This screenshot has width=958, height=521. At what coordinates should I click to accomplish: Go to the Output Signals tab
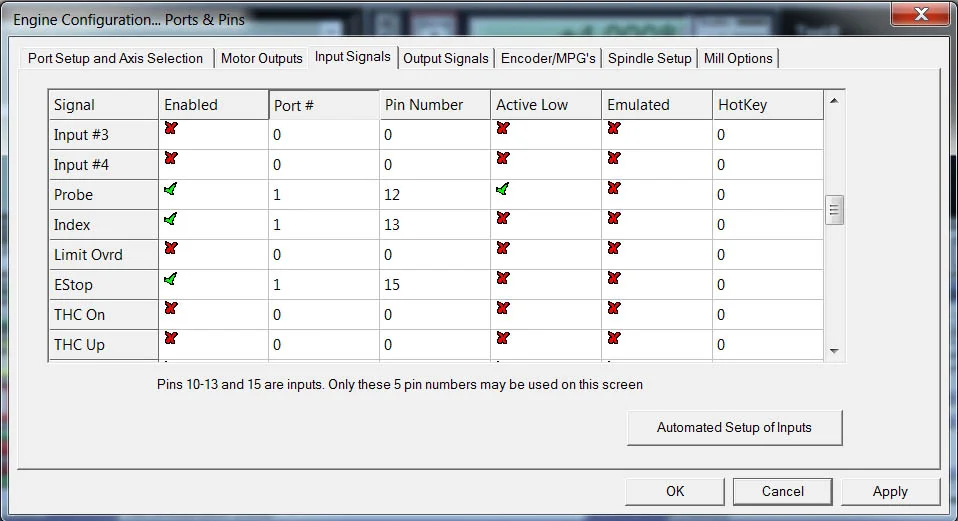pos(445,58)
